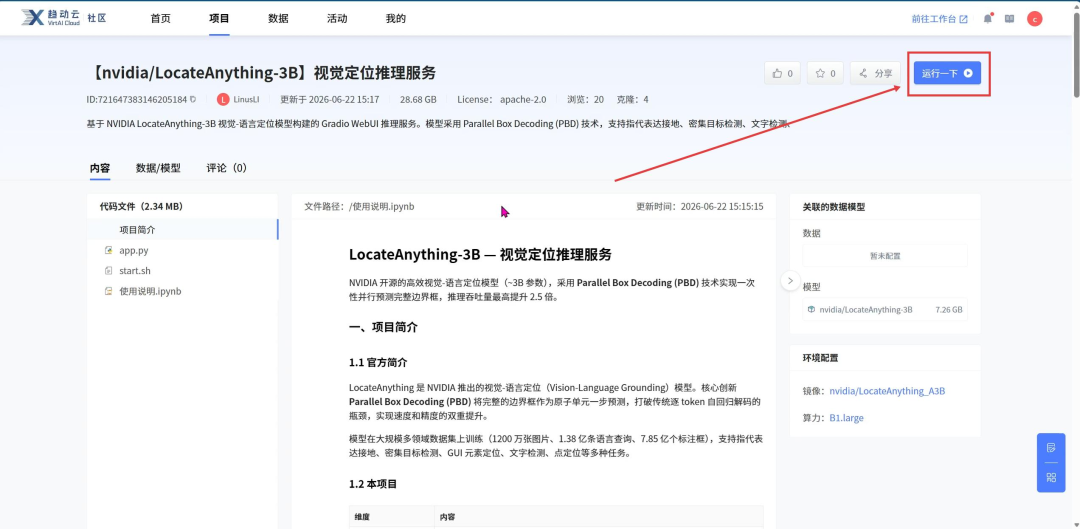Click the LinusLI author name
The height and width of the screenshot is (529, 1080).
[x=246, y=100]
